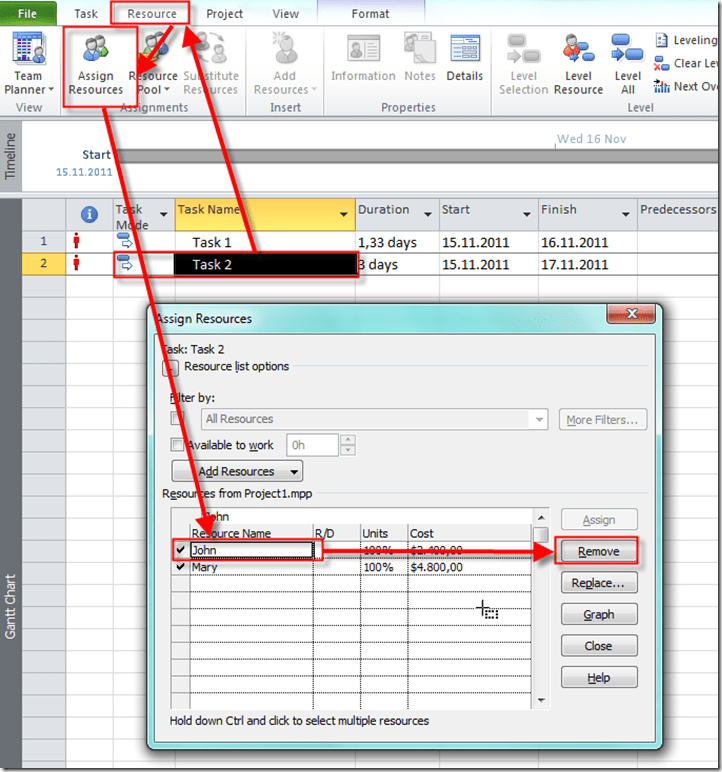Click the Remove button in dialog
Screen dimensions: 722x772
[x=598, y=551]
